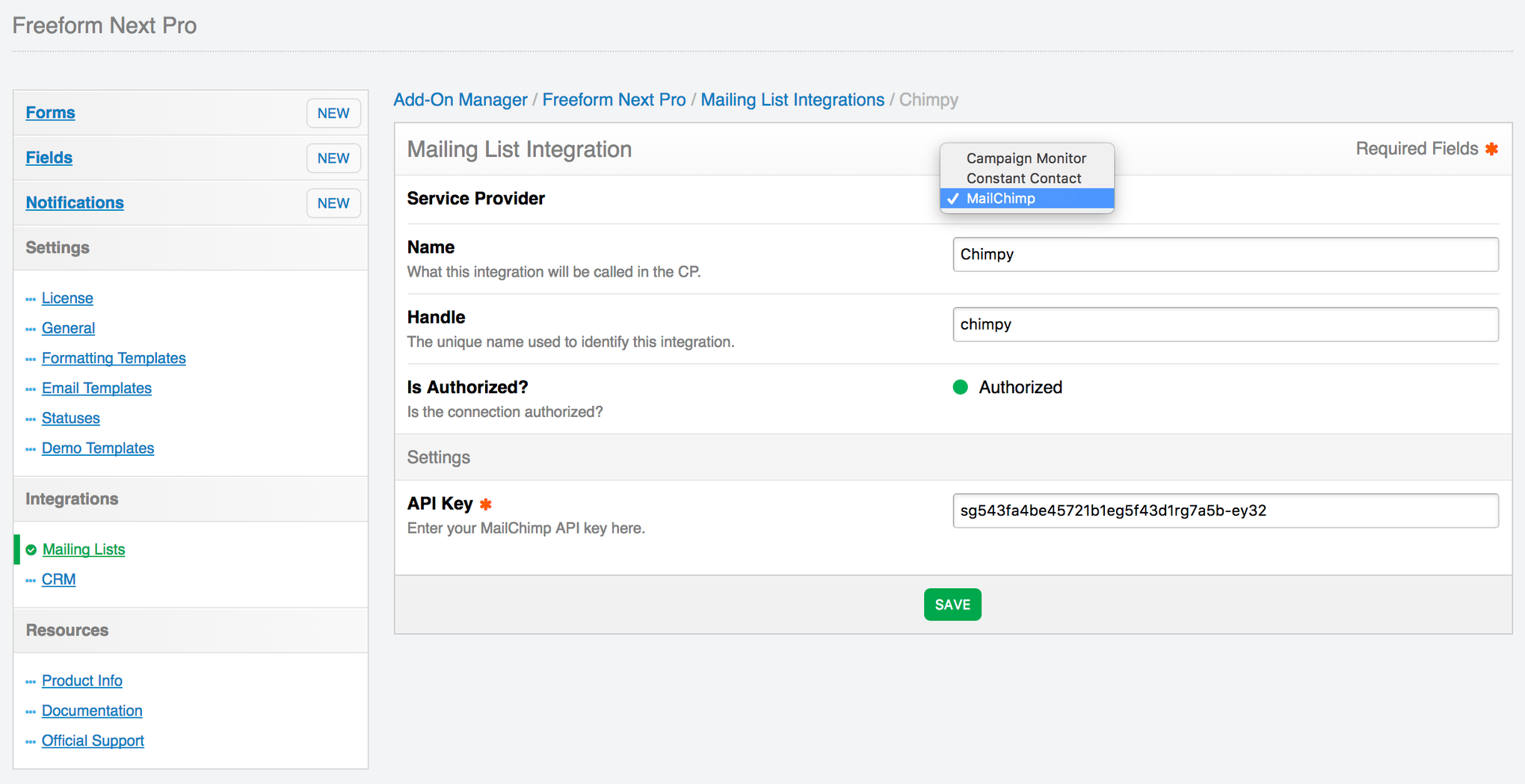Click NEW button next to Notifications

[x=333, y=203]
